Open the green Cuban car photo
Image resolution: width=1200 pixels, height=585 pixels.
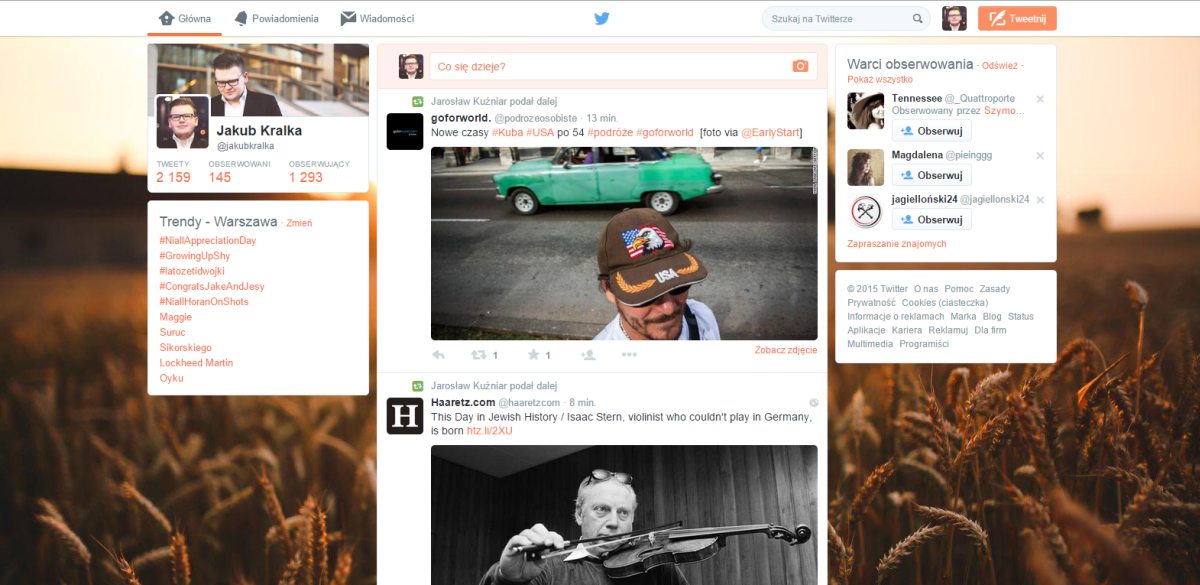pos(624,243)
